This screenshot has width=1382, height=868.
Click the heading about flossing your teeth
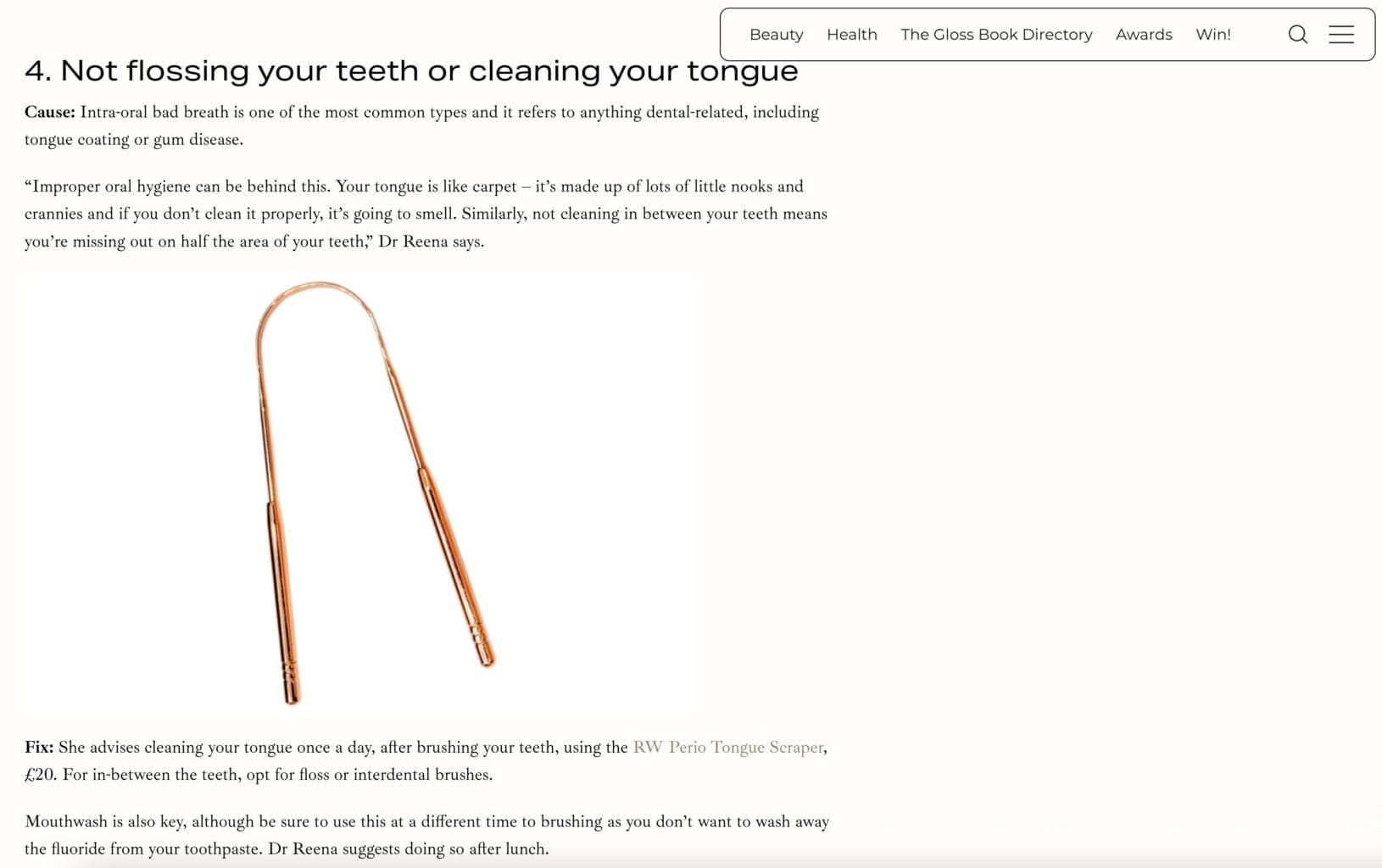[x=411, y=71]
